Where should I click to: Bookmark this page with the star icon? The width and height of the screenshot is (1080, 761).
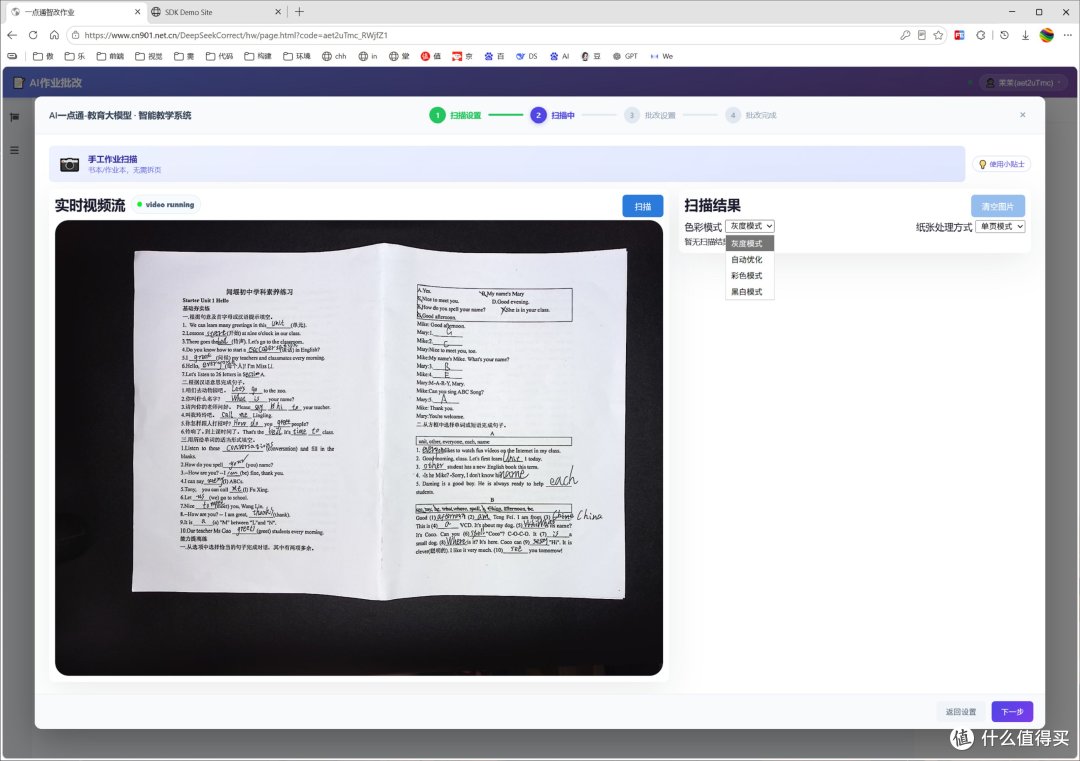click(938, 35)
